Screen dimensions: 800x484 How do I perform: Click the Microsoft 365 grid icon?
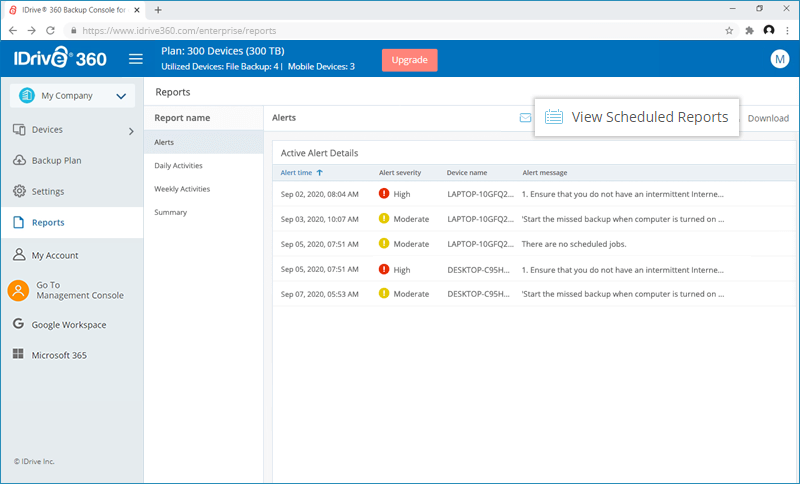click(x=18, y=354)
